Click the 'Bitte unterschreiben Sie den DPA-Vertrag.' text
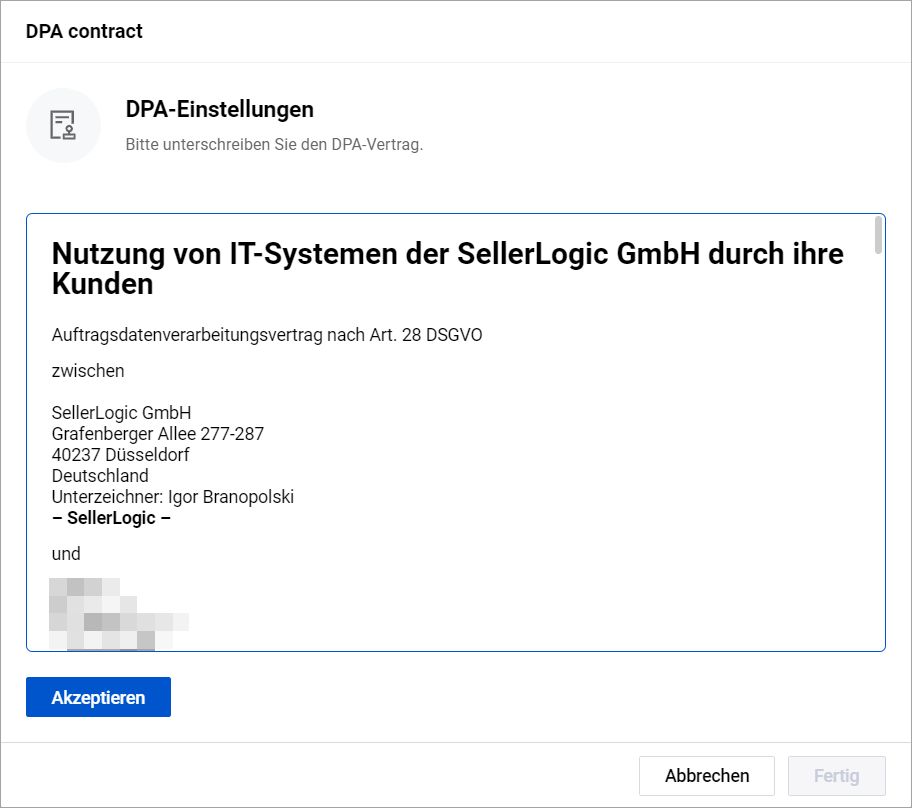The image size is (912, 808). [x=274, y=144]
